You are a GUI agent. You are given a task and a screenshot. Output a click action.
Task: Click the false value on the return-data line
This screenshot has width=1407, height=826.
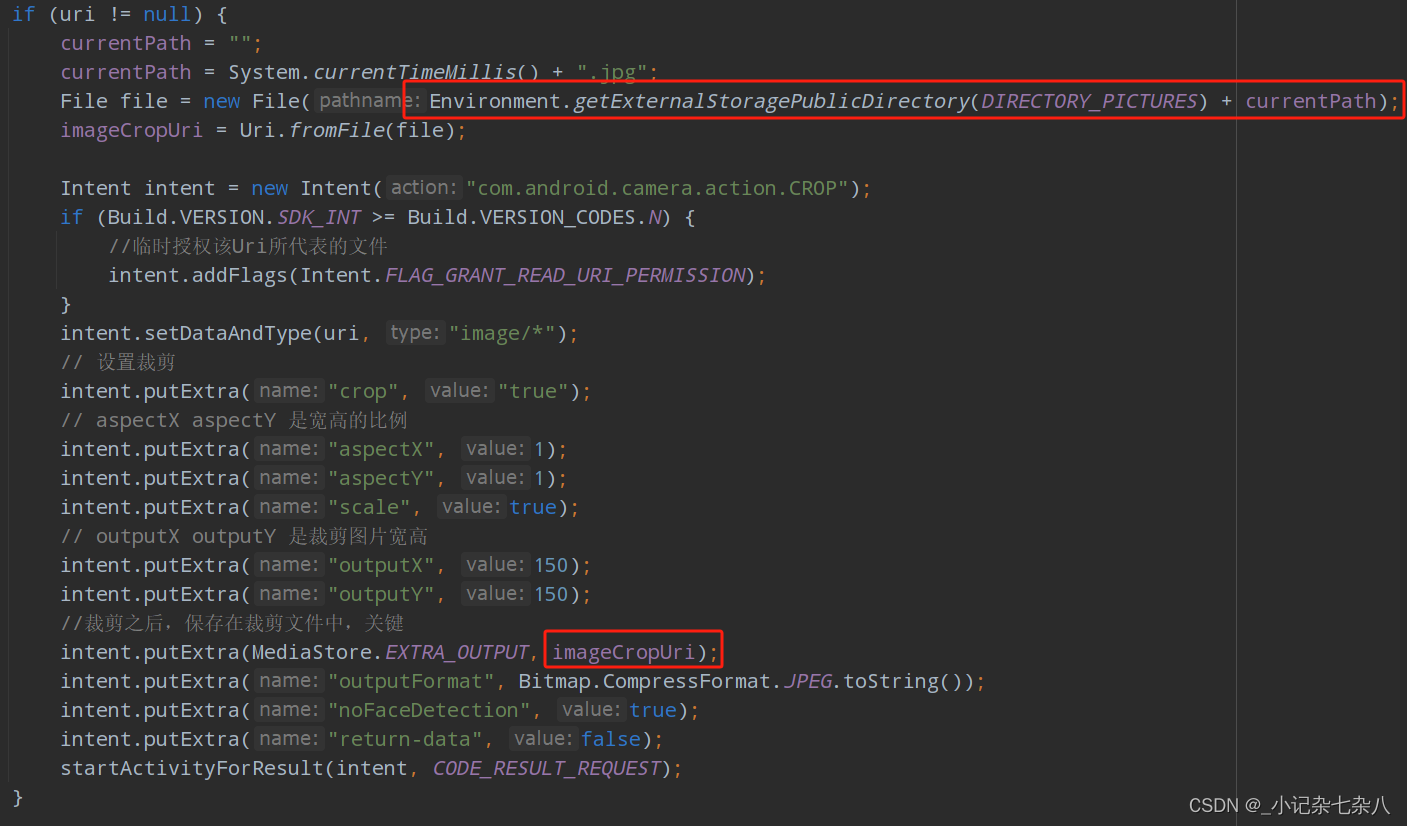pos(611,739)
